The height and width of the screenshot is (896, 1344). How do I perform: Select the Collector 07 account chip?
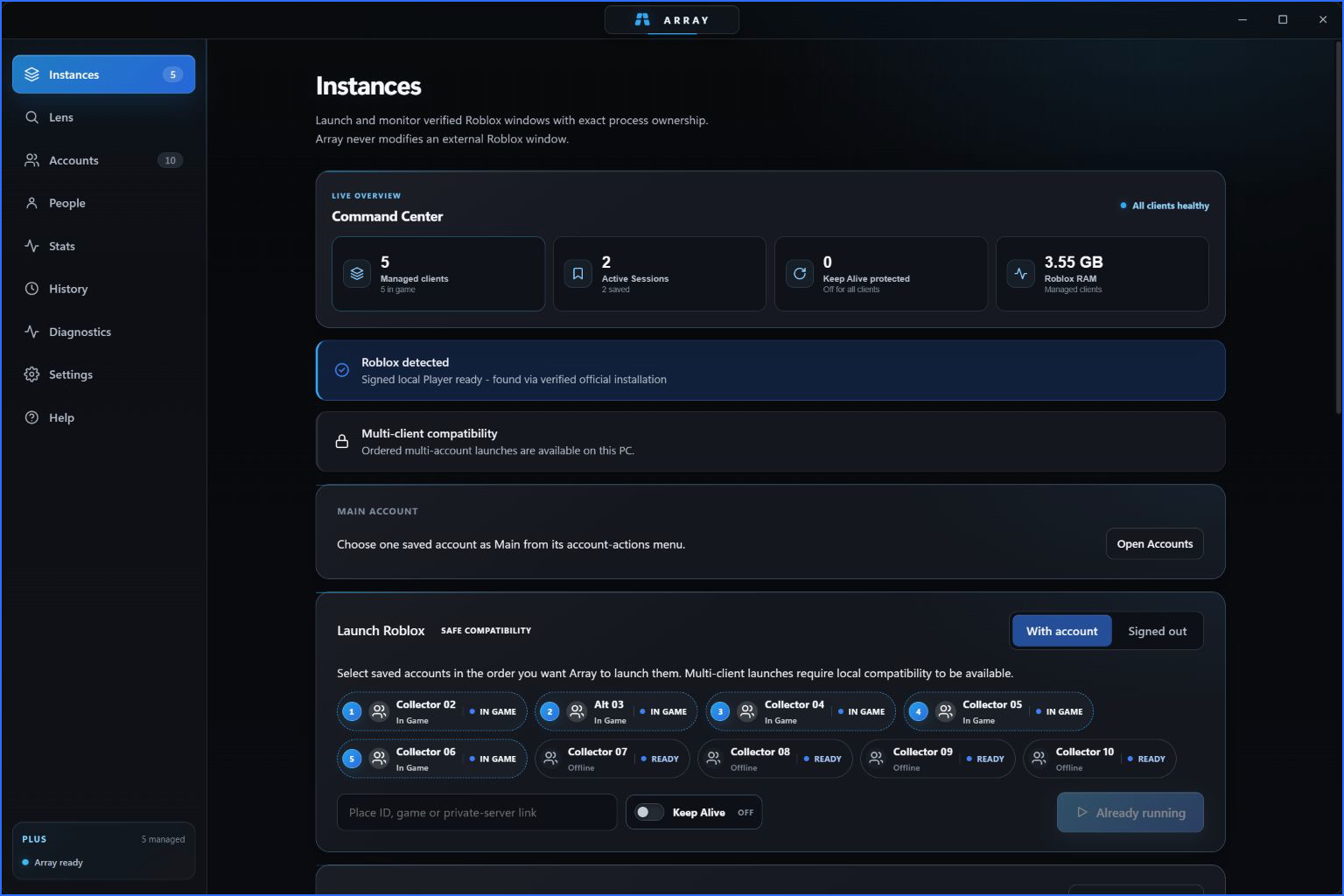click(x=612, y=759)
